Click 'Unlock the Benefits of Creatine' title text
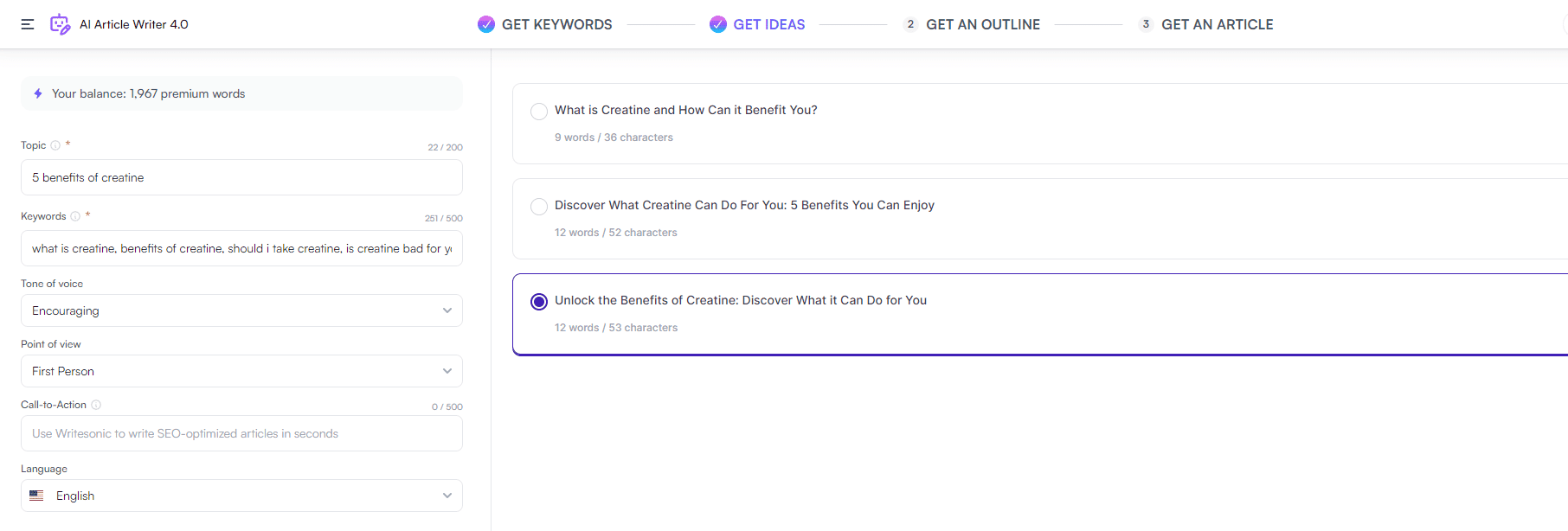1568x531 pixels. (x=741, y=300)
